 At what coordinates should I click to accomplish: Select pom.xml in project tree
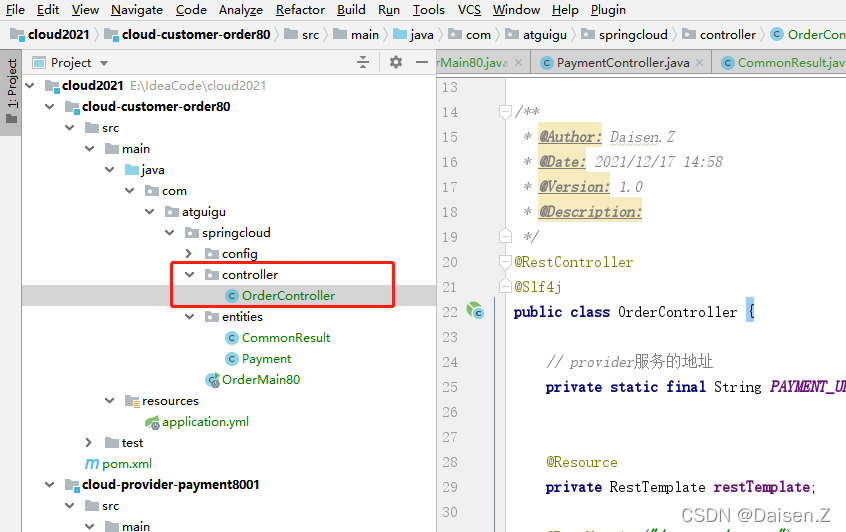[127, 464]
